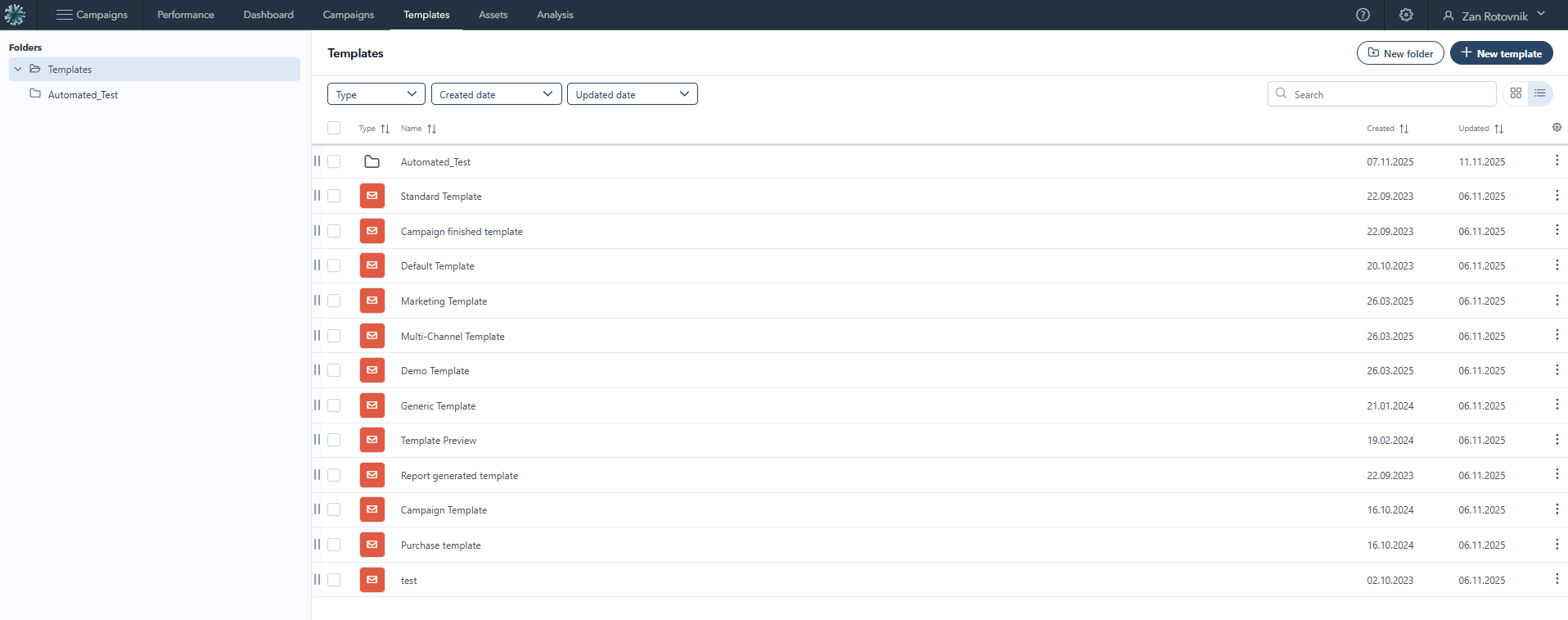This screenshot has height=620, width=1568.
Task: Open settings gear in top bar
Action: [x=1406, y=15]
